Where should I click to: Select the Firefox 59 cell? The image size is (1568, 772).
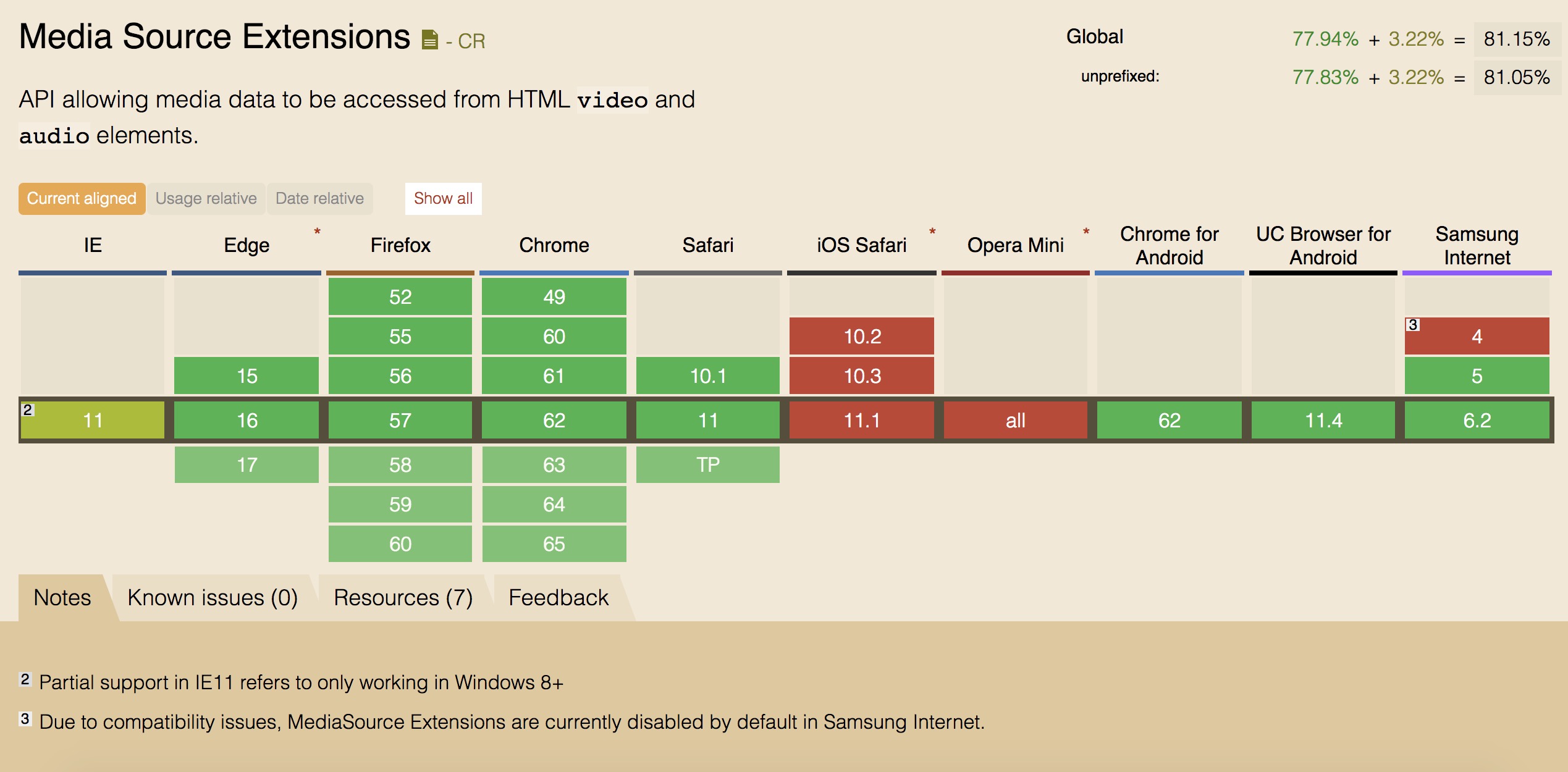400,504
